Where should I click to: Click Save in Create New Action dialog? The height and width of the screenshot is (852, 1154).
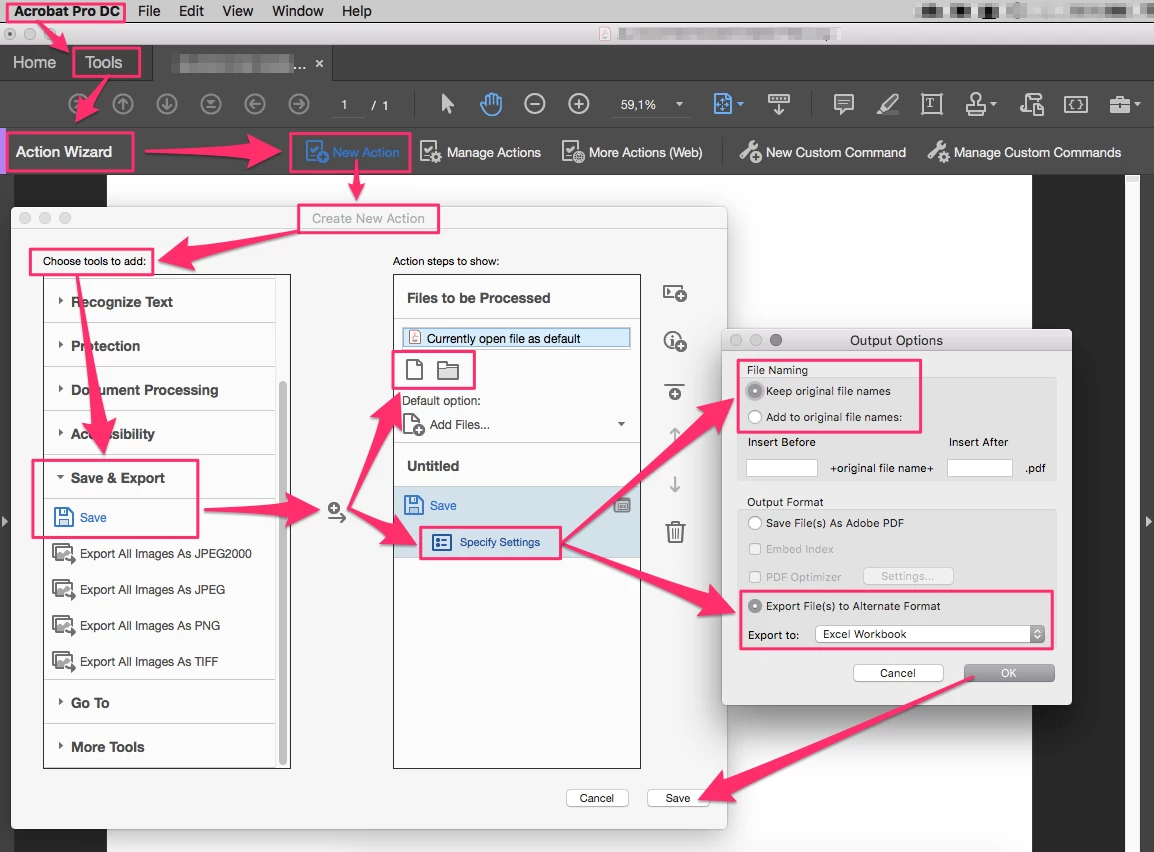coord(678,798)
